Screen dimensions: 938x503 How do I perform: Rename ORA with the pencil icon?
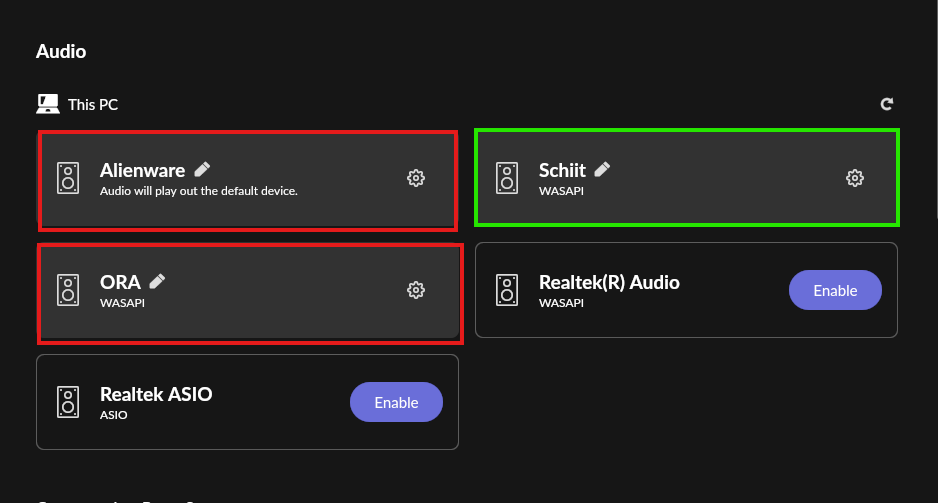[157, 281]
